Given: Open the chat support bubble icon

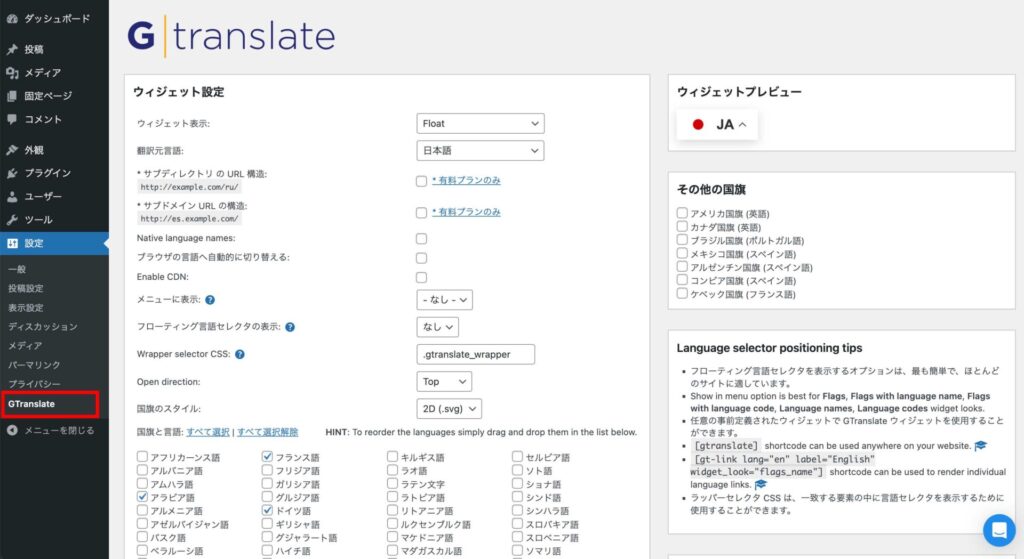Looking at the screenshot, I should 999,530.
